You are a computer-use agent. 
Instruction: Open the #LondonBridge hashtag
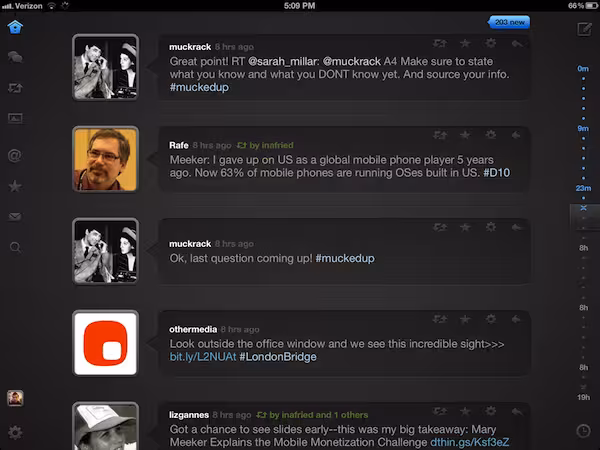pyautogui.click(x=278, y=357)
